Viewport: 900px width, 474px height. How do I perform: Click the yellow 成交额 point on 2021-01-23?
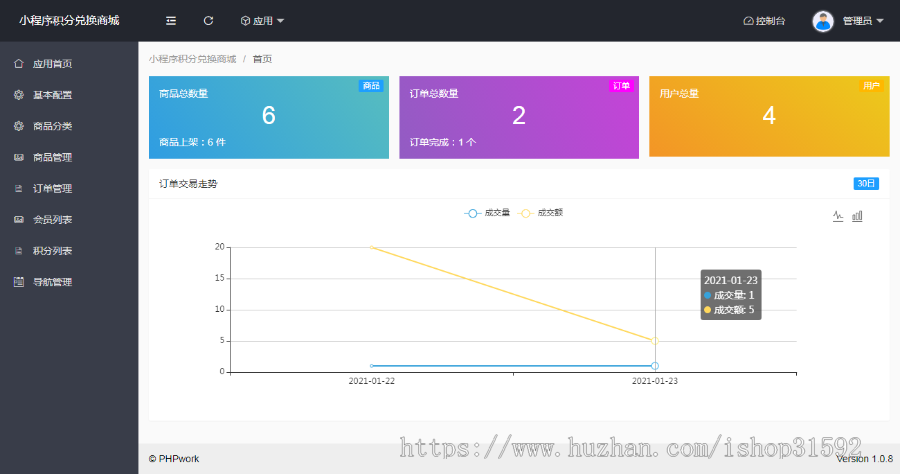pos(654,341)
